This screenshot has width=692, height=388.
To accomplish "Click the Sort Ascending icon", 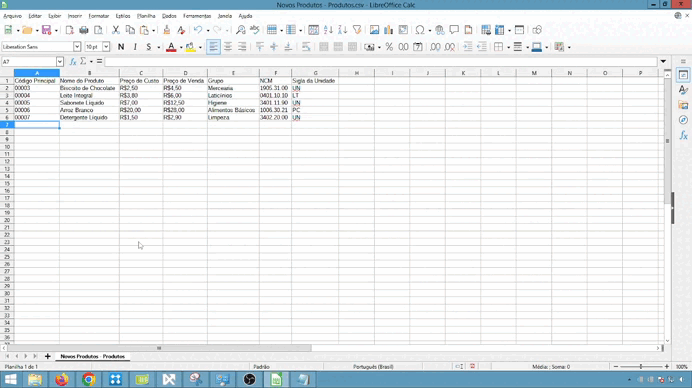I will pyautogui.click(x=328, y=30).
